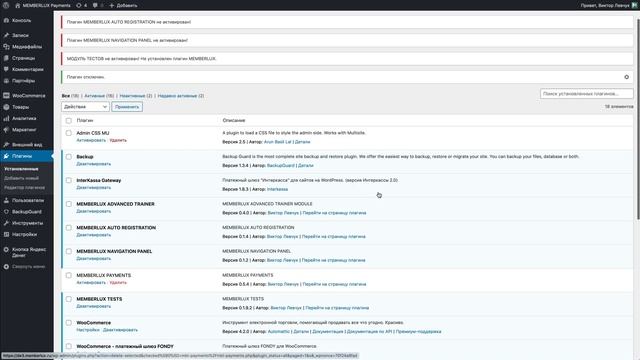Open the Действия bulk actions dropdown
Image resolution: width=640 pixels, height=360 pixels.
point(85,107)
